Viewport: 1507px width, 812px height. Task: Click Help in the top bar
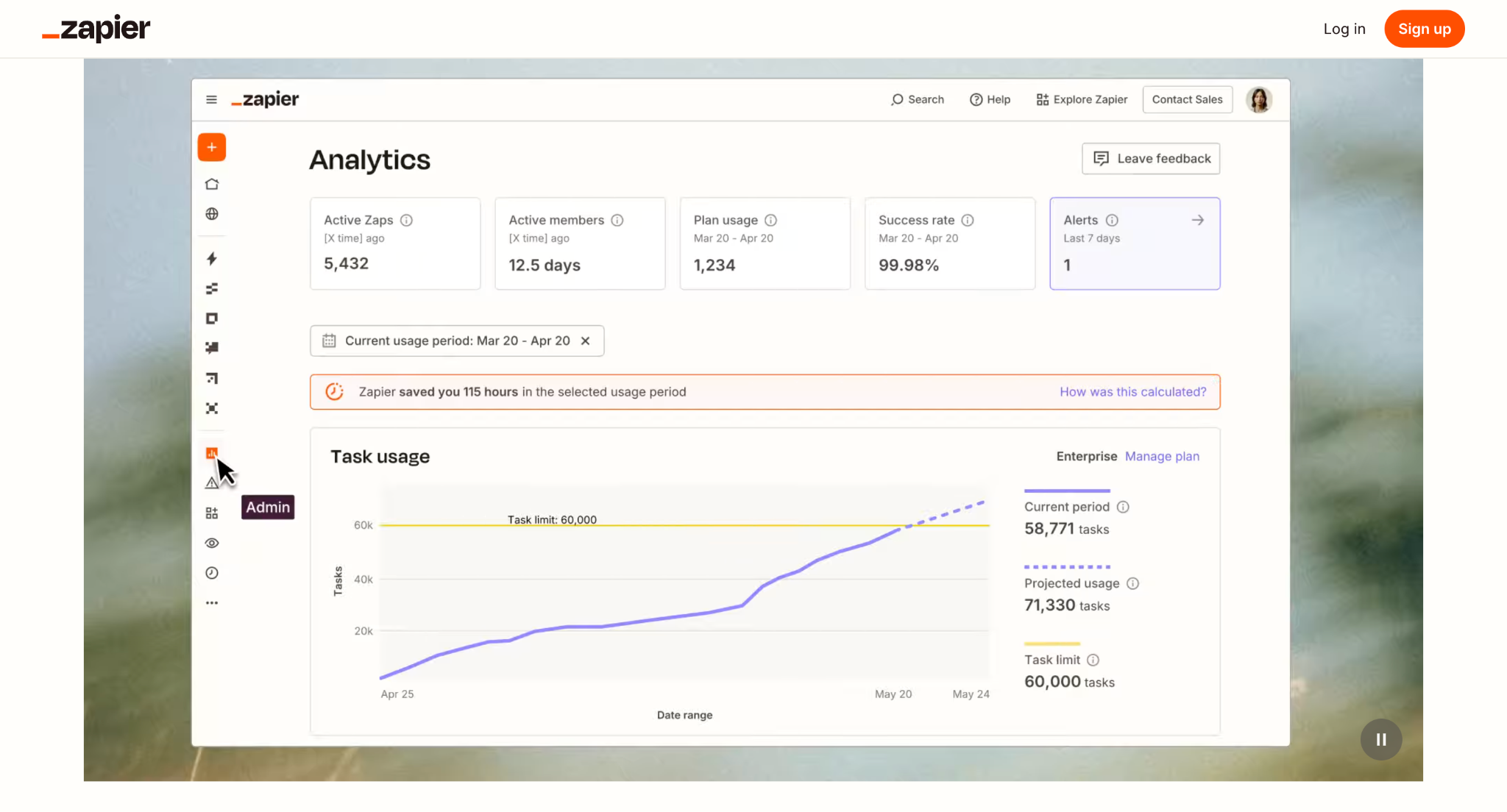pos(990,99)
